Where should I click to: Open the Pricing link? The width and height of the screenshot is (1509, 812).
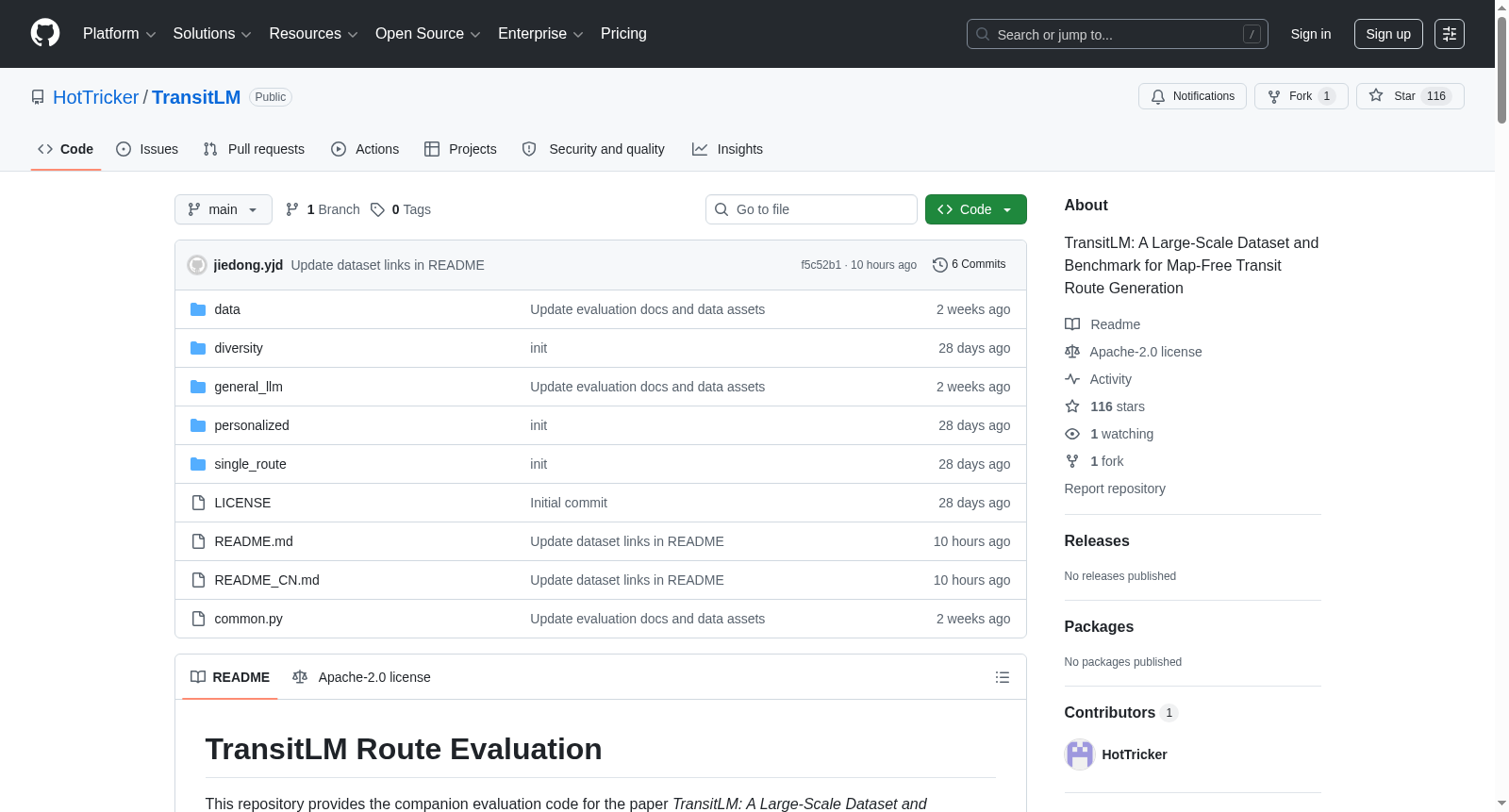pyautogui.click(x=623, y=34)
